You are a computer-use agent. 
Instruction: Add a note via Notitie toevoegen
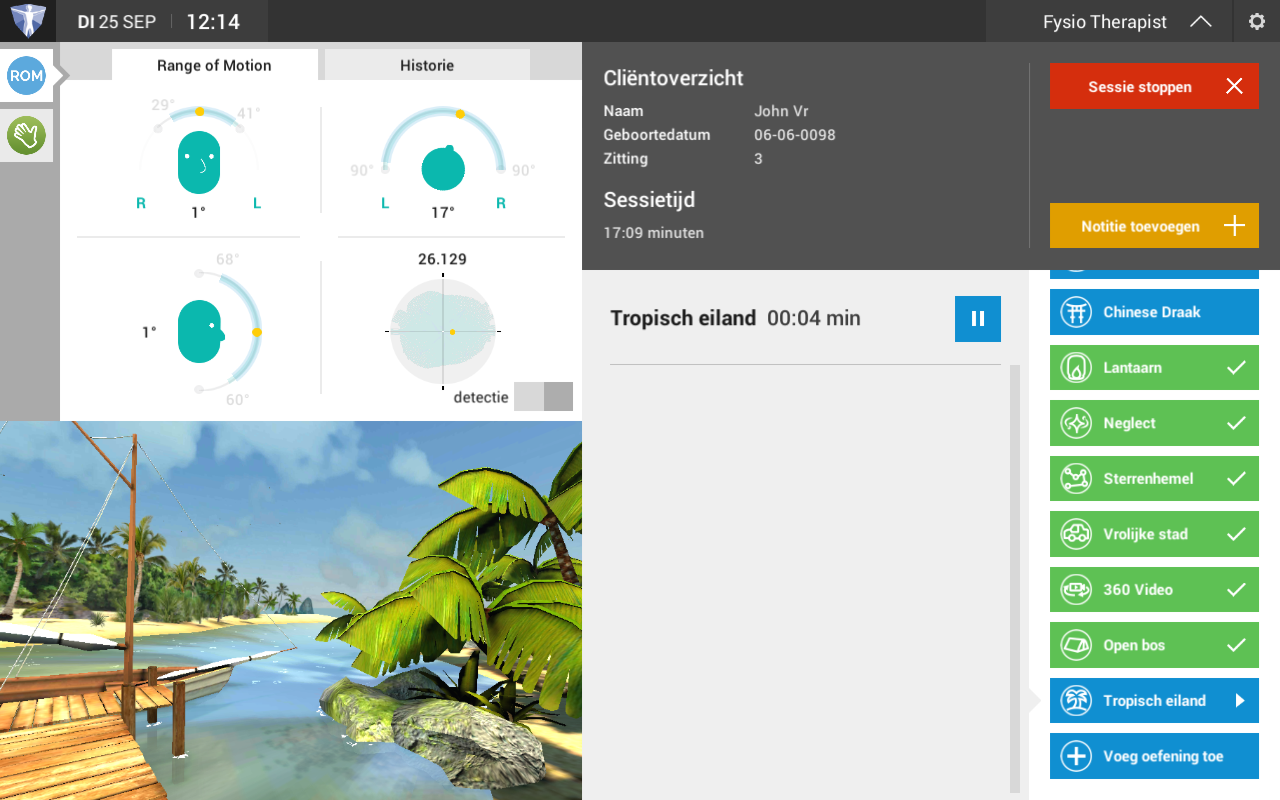[1154, 226]
